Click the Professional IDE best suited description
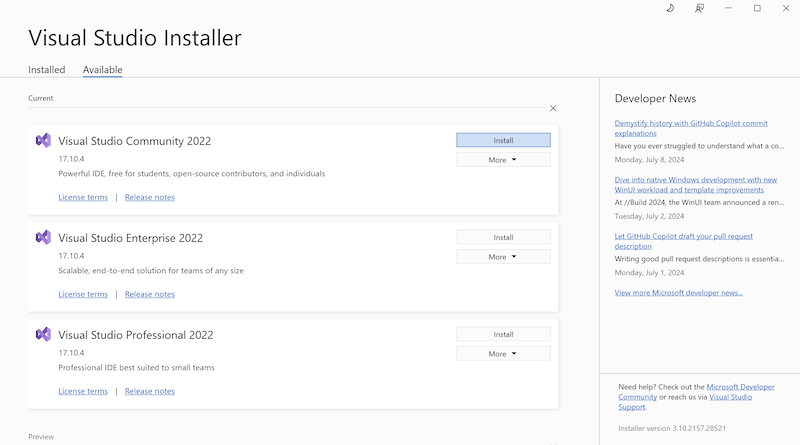 136,367
